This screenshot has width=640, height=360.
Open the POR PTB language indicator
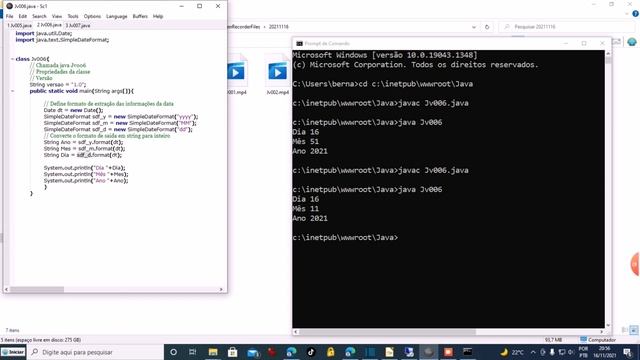(583, 352)
